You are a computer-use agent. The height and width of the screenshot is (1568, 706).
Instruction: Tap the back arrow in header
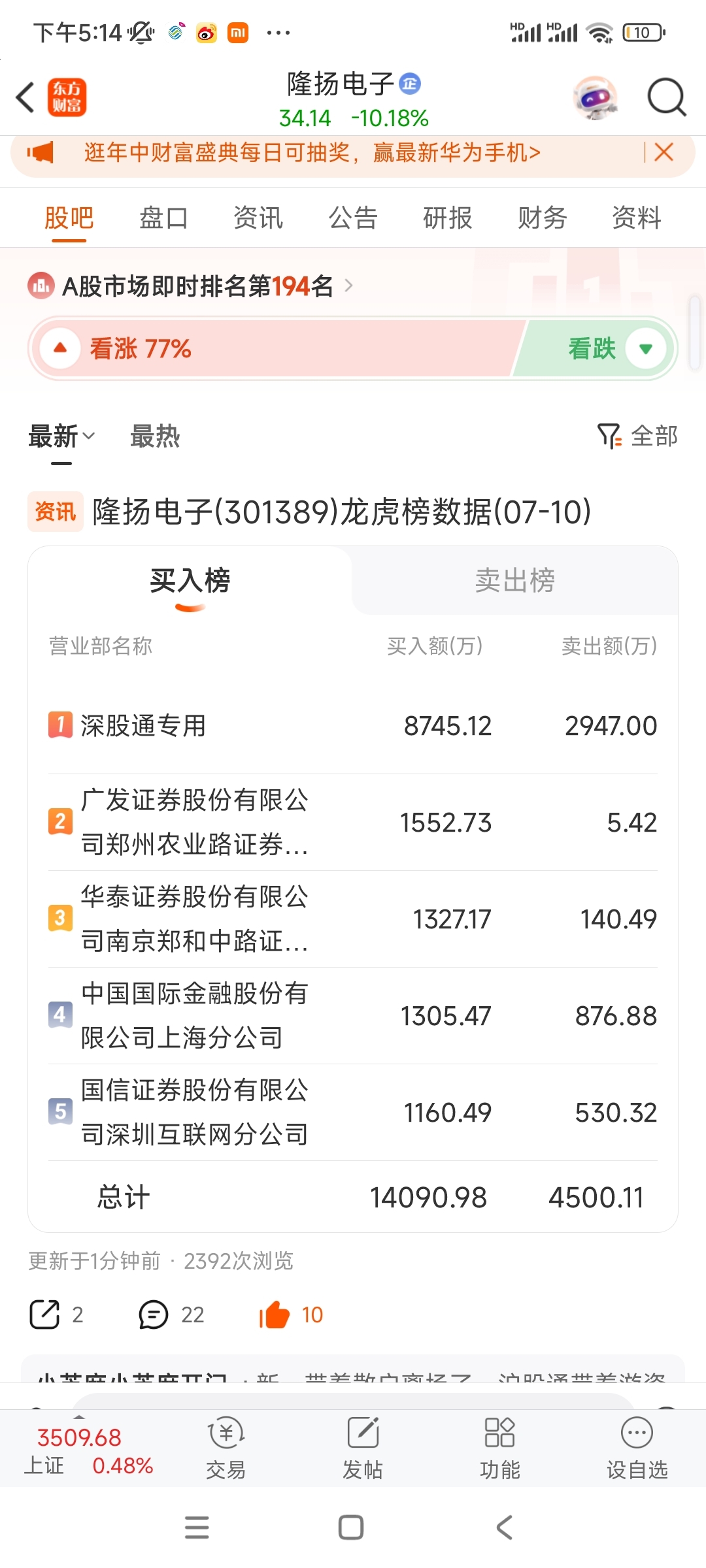click(x=25, y=97)
